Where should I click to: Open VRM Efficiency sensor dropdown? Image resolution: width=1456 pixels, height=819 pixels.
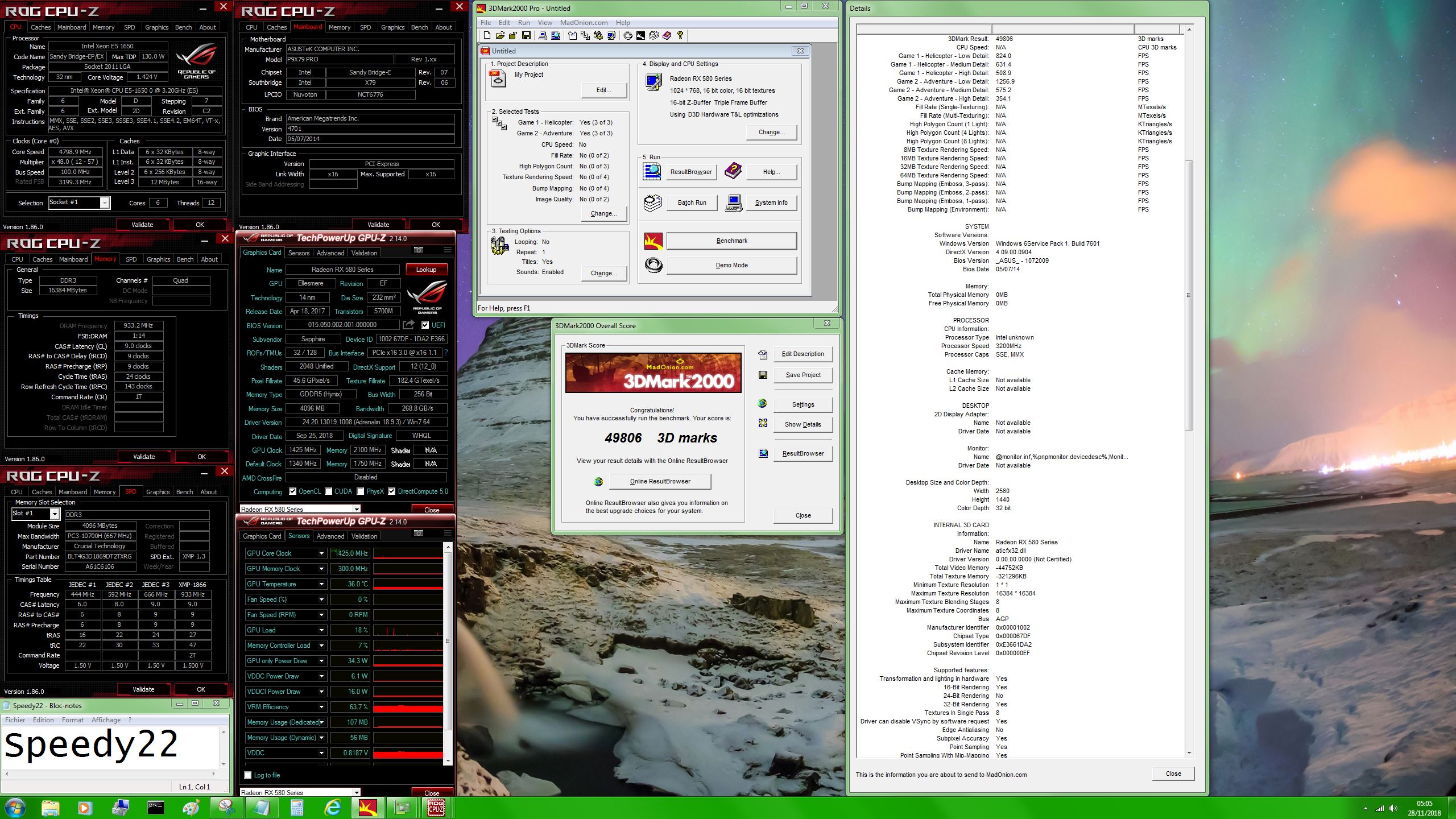[321, 707]
